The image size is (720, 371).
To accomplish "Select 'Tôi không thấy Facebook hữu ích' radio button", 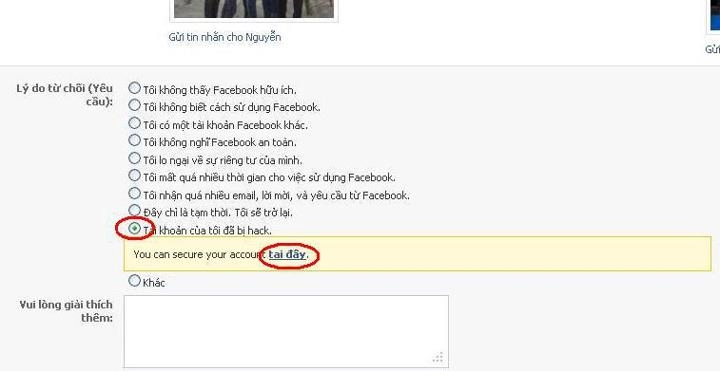I will [135, 88].
